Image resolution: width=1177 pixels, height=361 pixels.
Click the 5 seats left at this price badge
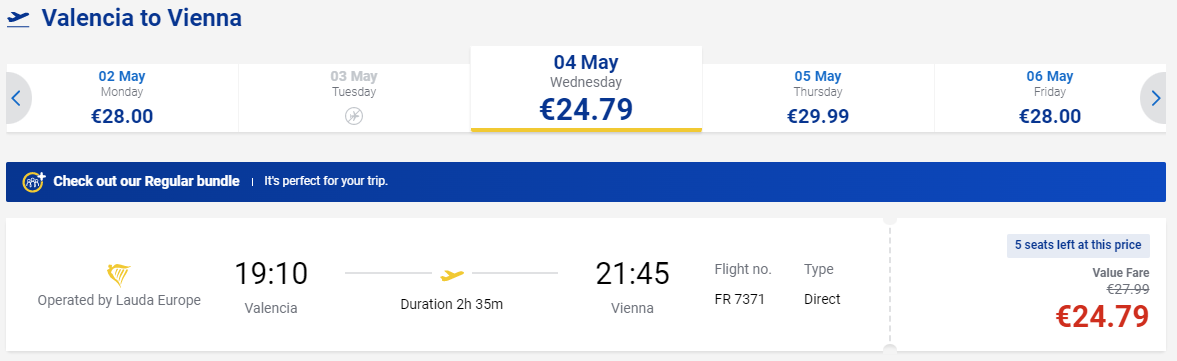[1078, 245]
